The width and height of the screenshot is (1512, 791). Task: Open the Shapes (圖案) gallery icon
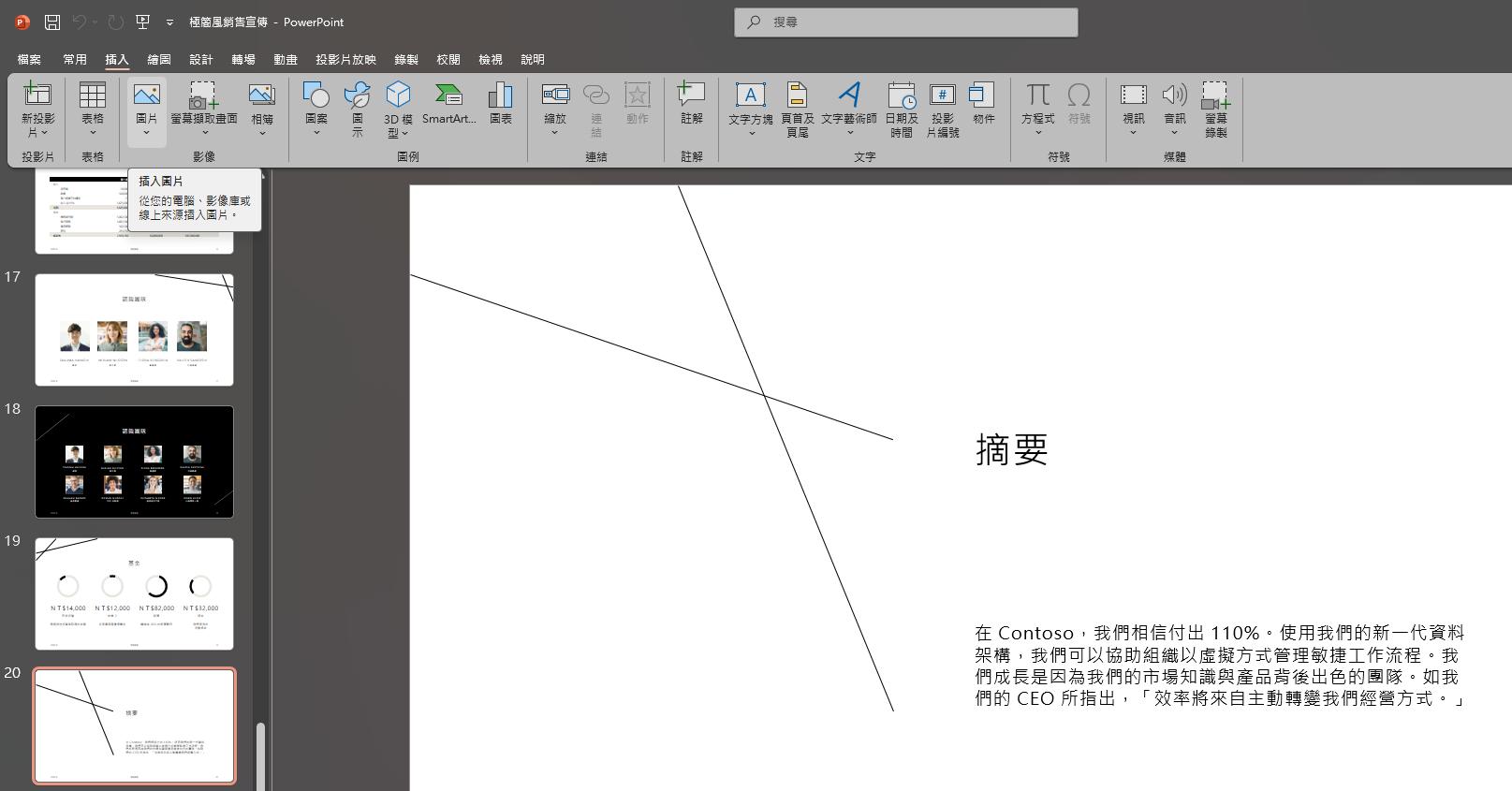[x=316, y=94]
